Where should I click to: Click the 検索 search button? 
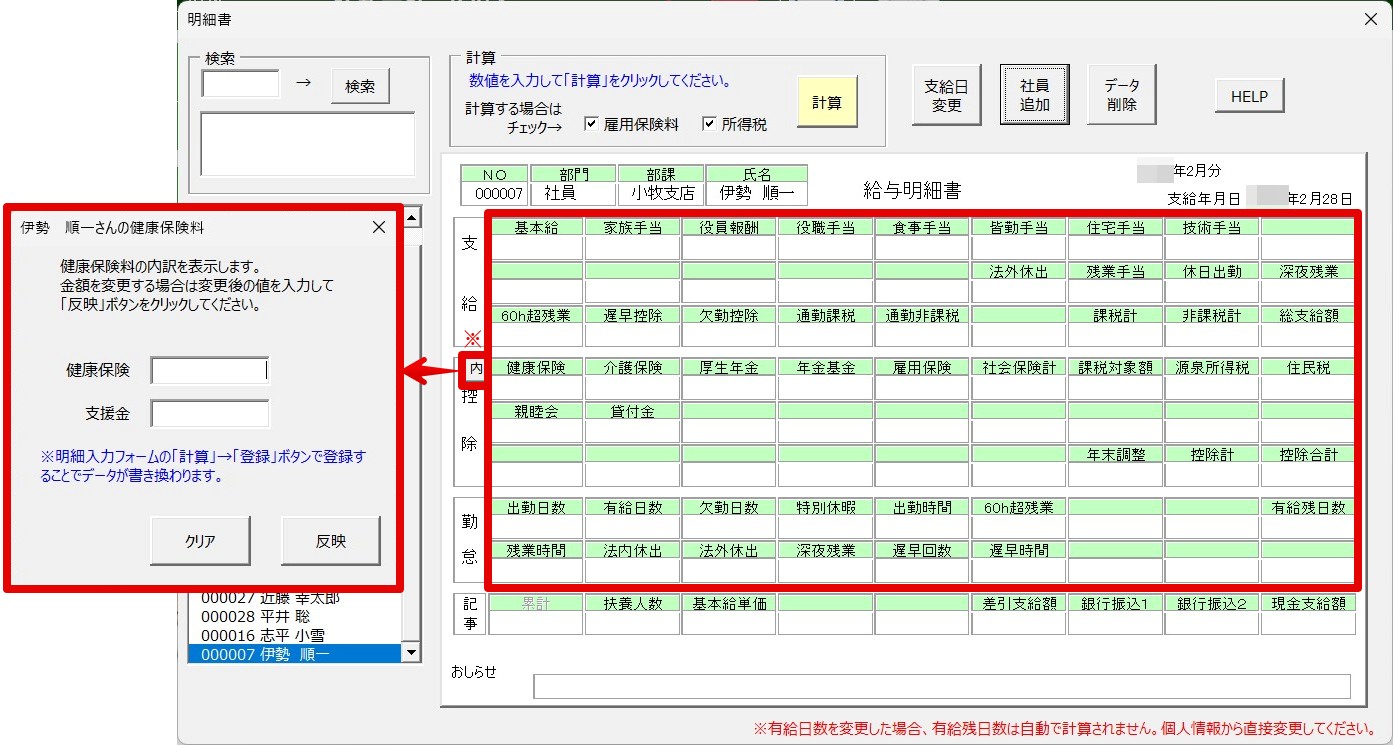tap(360, 87)
